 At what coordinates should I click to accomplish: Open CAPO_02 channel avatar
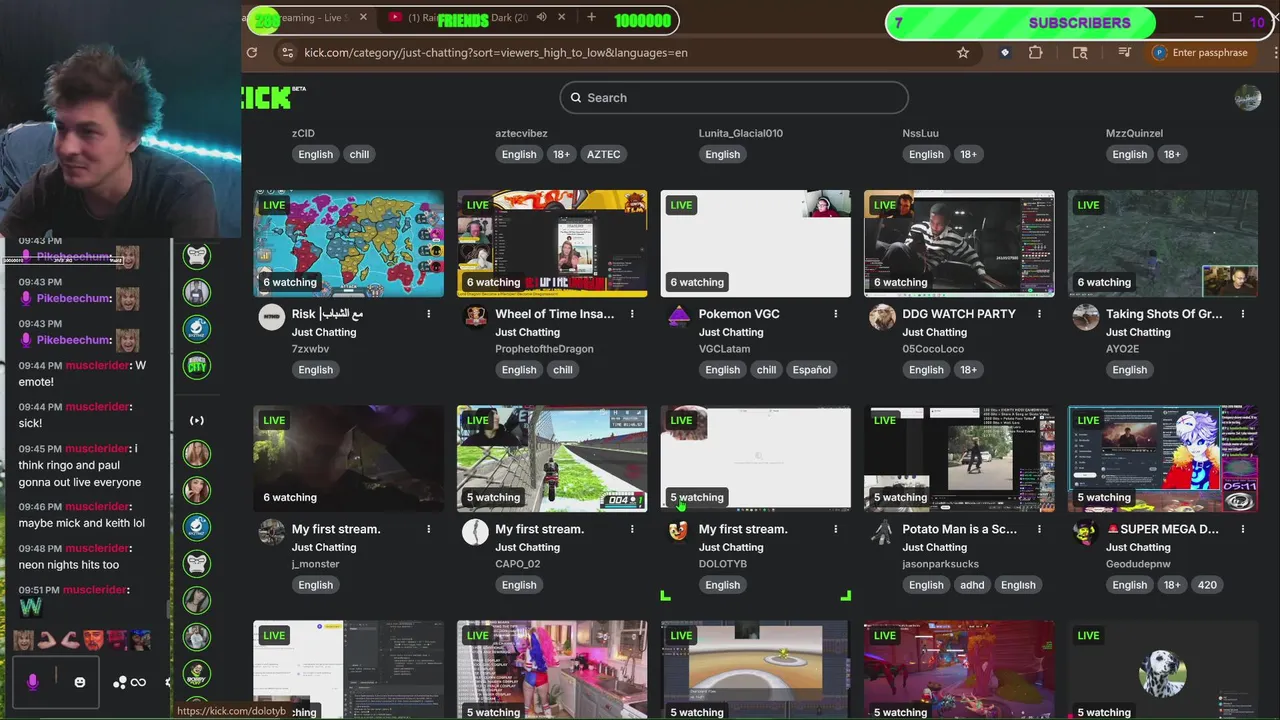(x=475, y=532)
